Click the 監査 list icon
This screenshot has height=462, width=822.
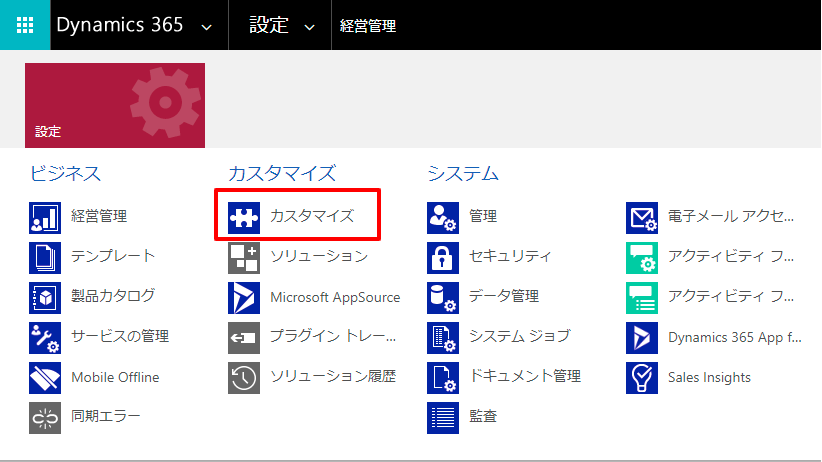pos(442,418)
